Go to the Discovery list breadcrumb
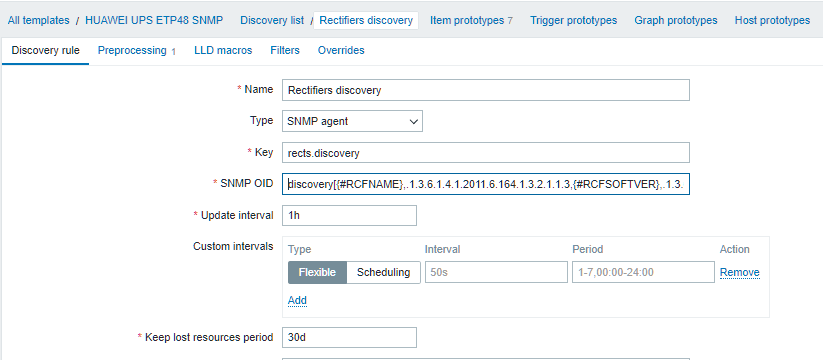Screen dimensions: 823x360 coord(272,20)
